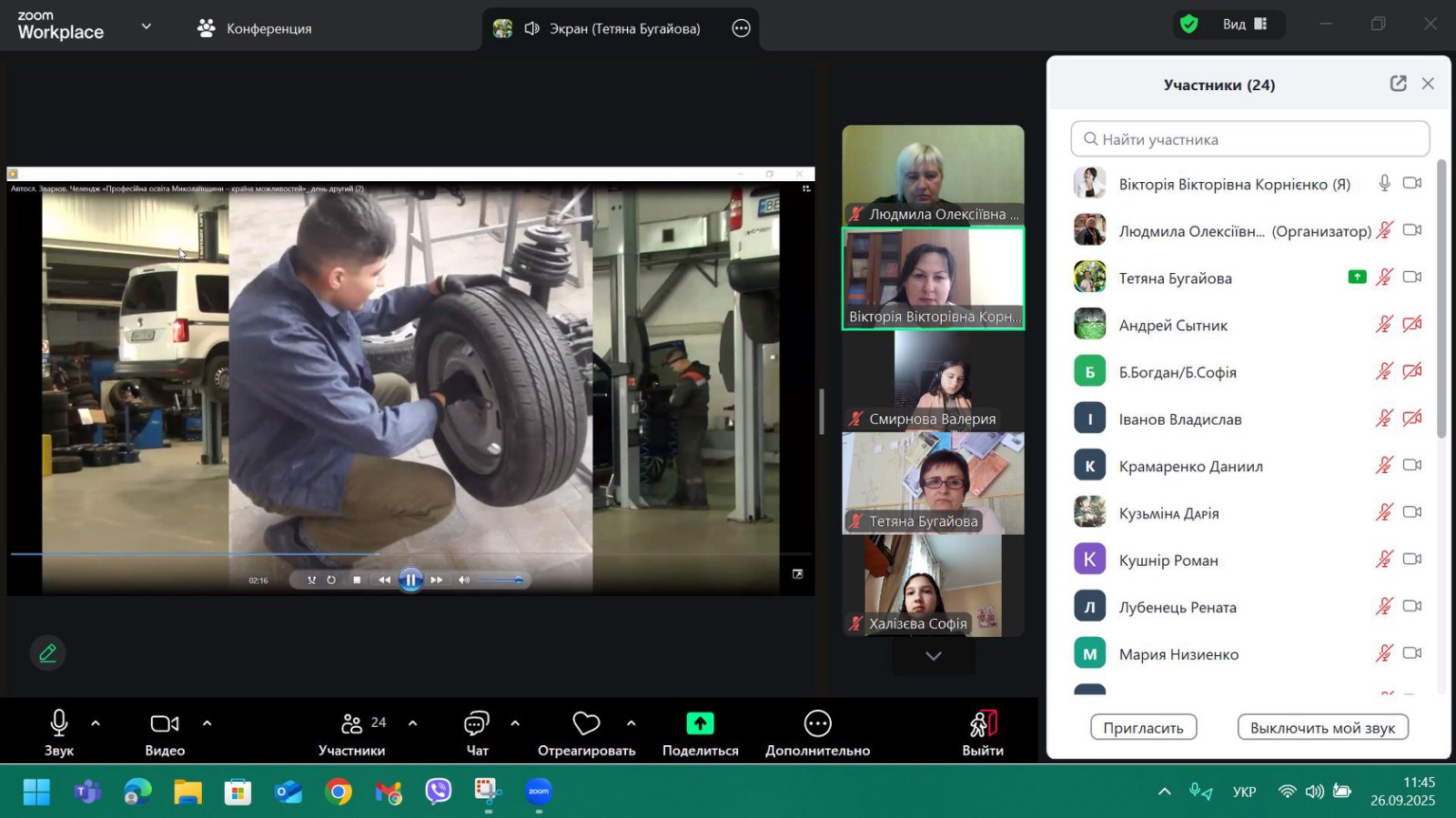The image size is (1456, 818).
Task: Open the Chat panel icon
Action: click(477, 724)
